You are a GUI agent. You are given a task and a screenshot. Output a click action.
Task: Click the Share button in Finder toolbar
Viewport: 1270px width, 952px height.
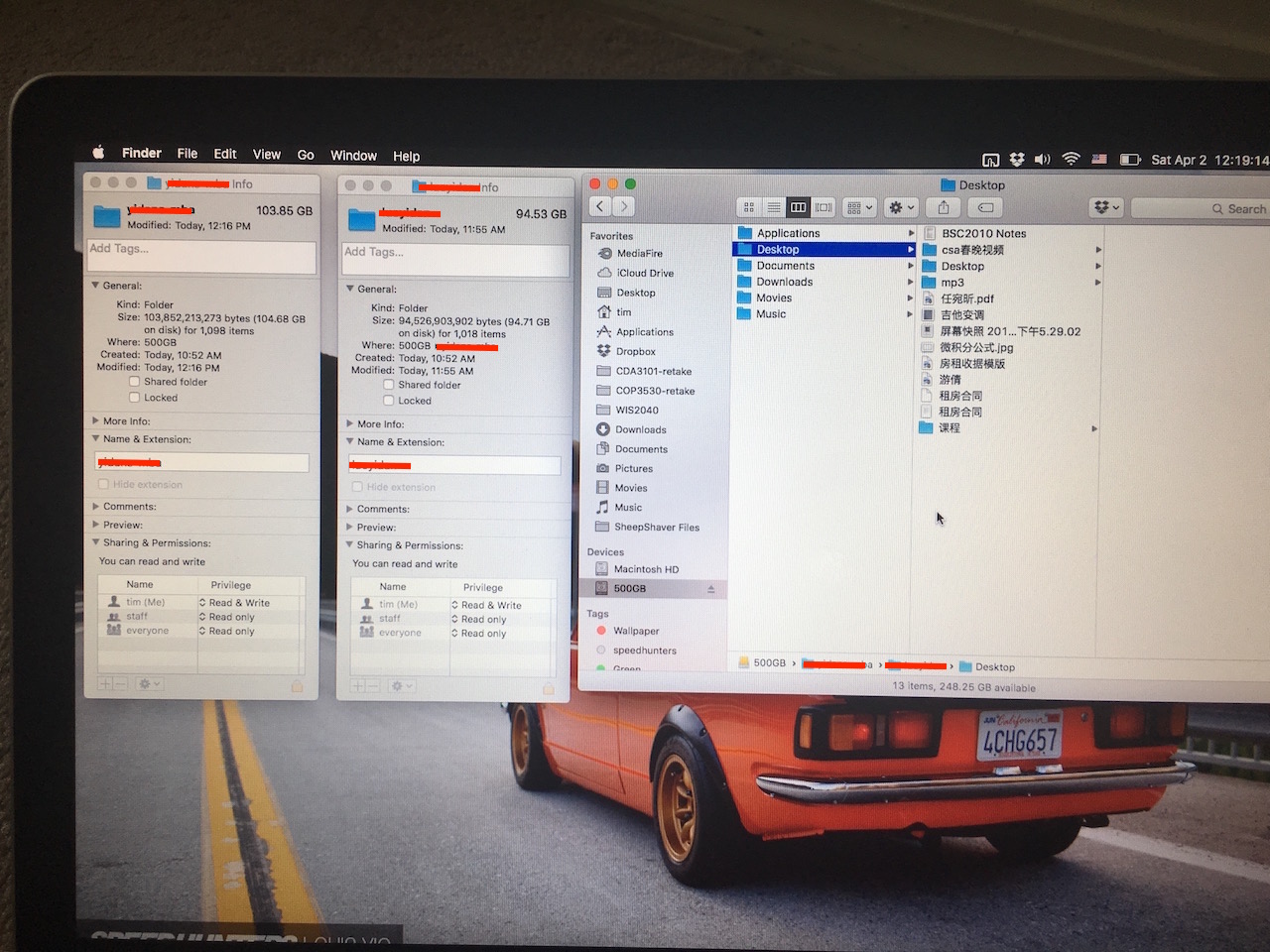(944, 207)
